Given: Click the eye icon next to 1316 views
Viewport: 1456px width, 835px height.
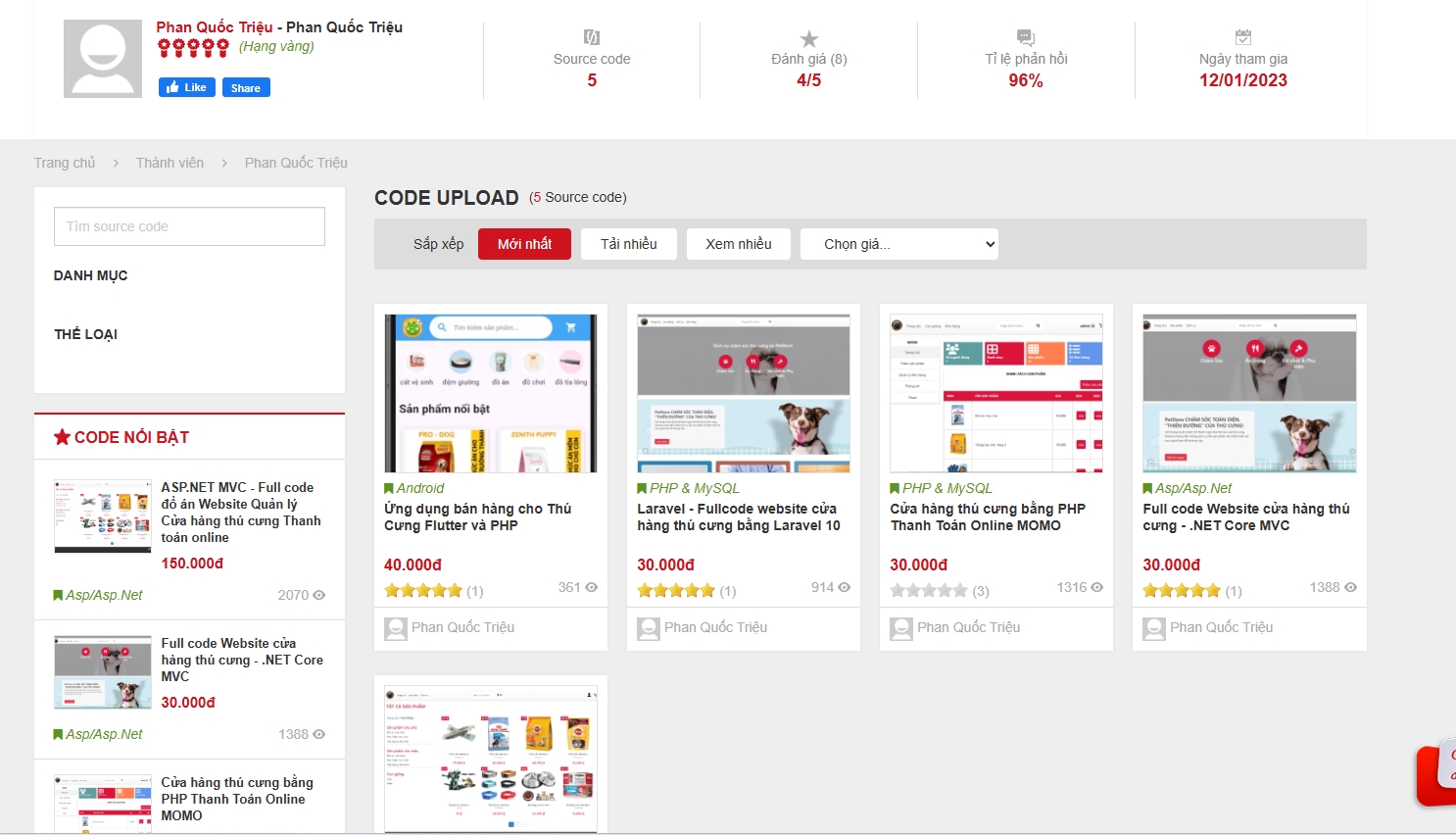Looking at the screenshot, I should coord(1097,587).
